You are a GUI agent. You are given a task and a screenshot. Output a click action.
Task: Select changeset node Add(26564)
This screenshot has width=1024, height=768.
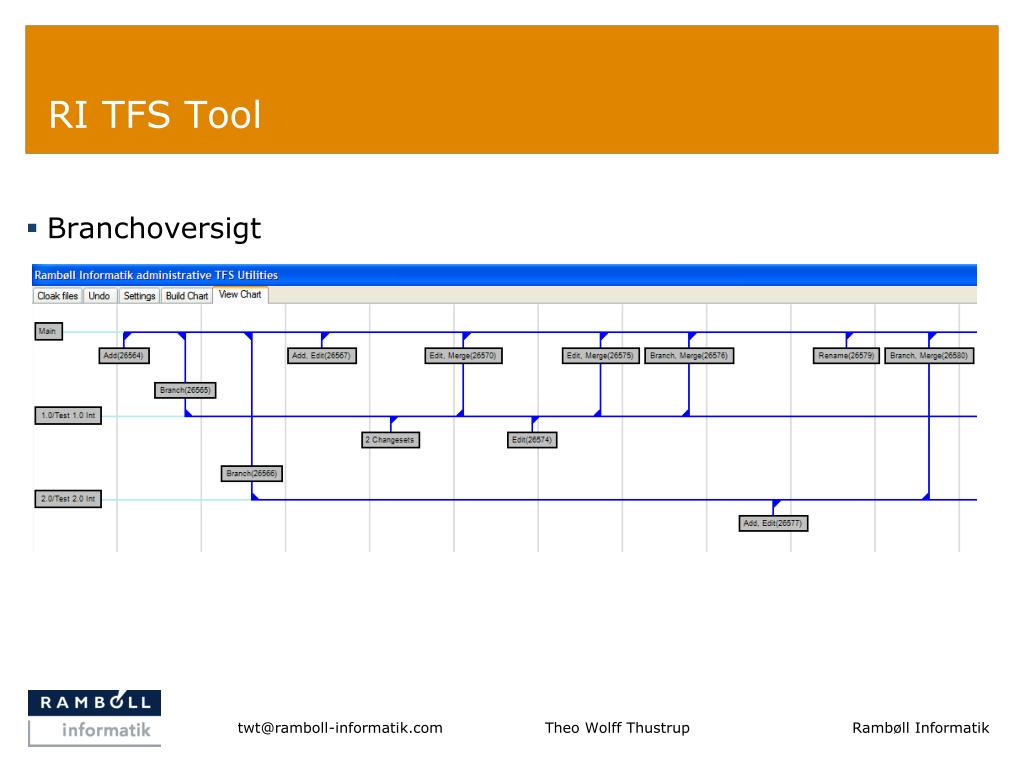[x=124, y=355]
